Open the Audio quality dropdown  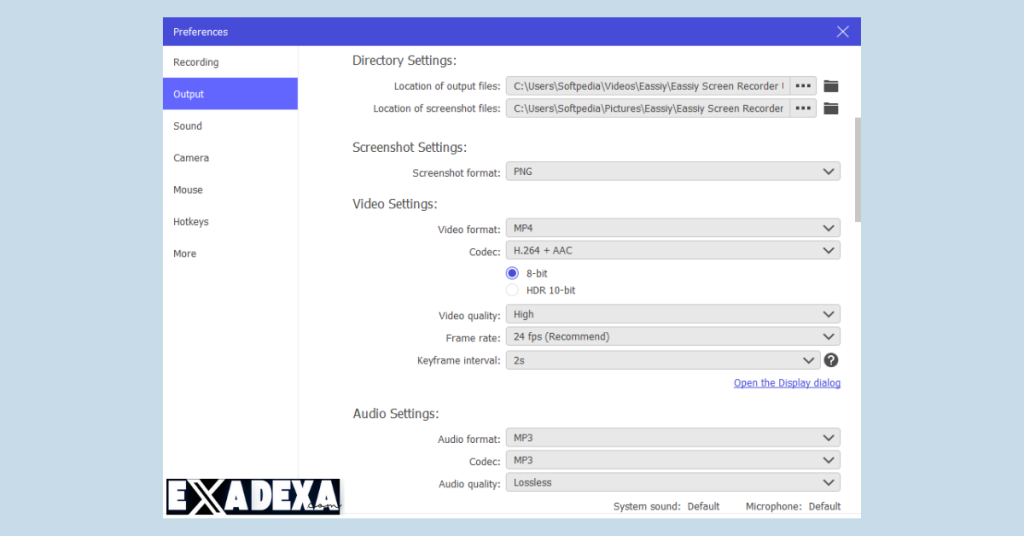pos(672,483)
